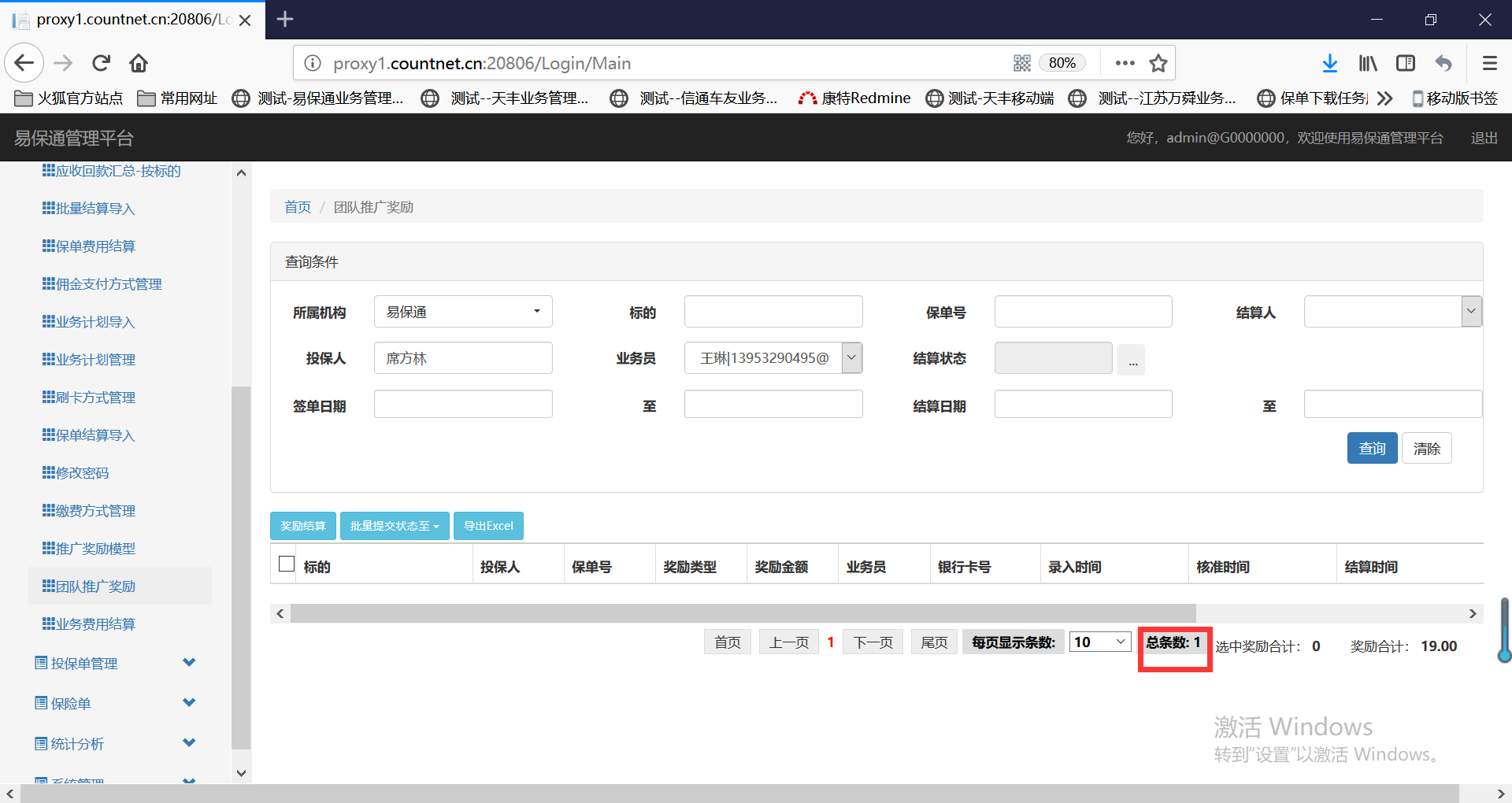Click the blue 查询 button
This screenshot has height=803, width=1512.
click(x=1372, y=448)
